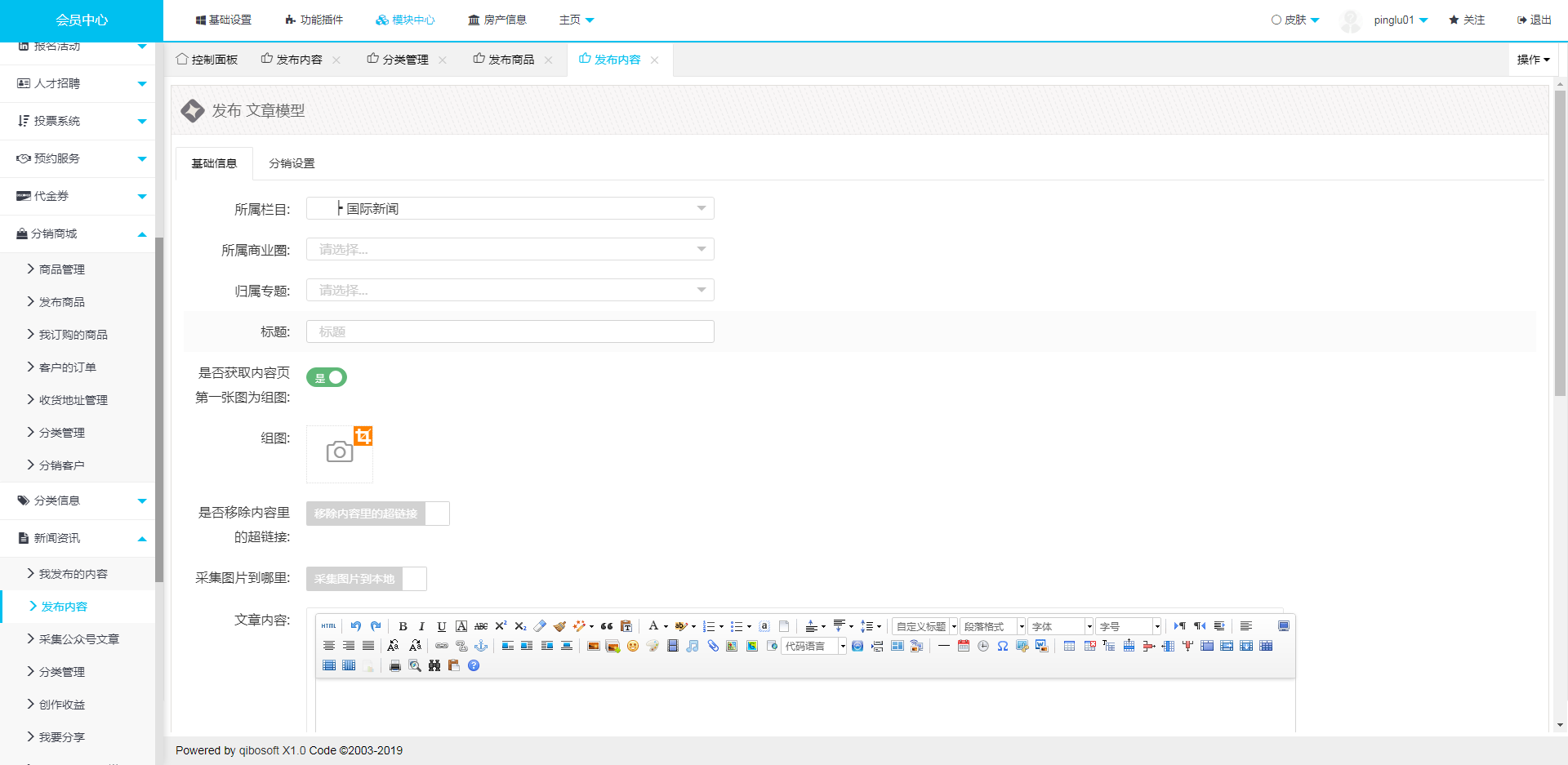Click the 退出 logout link
This screenshot has height=765, width=1568.
(1535, 20)
